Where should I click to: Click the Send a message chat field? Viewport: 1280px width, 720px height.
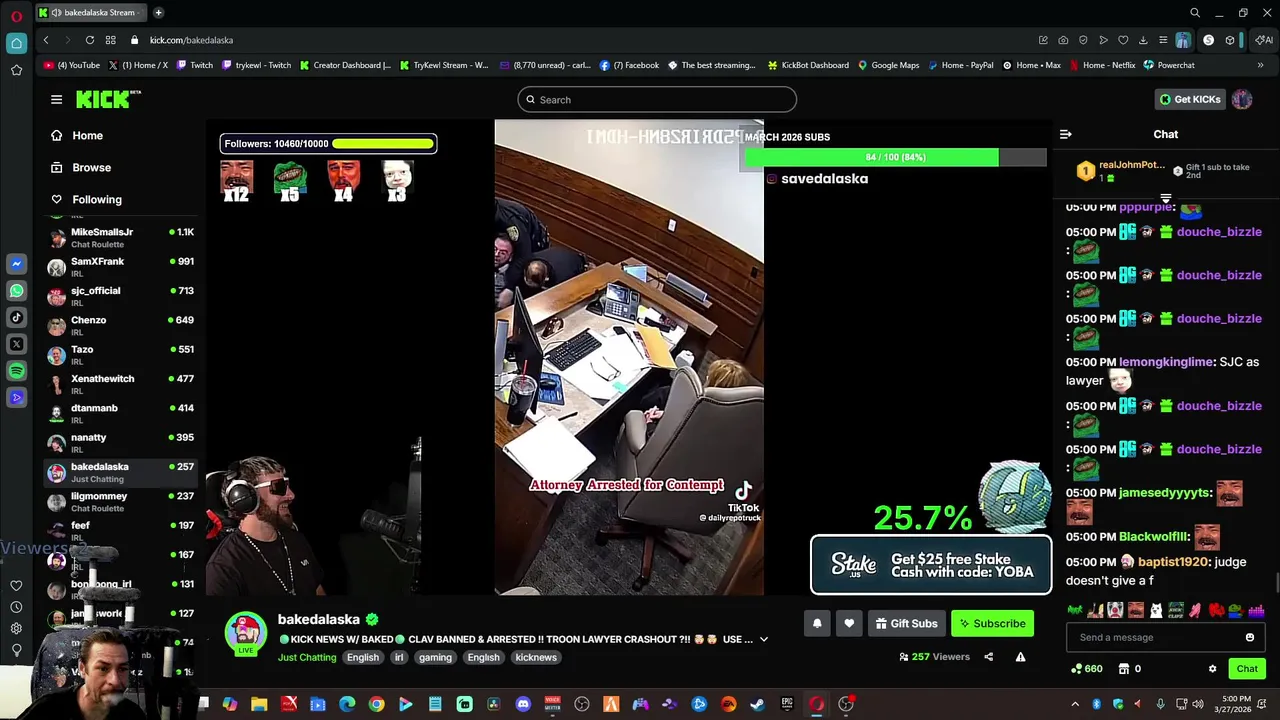(1154, 637)
